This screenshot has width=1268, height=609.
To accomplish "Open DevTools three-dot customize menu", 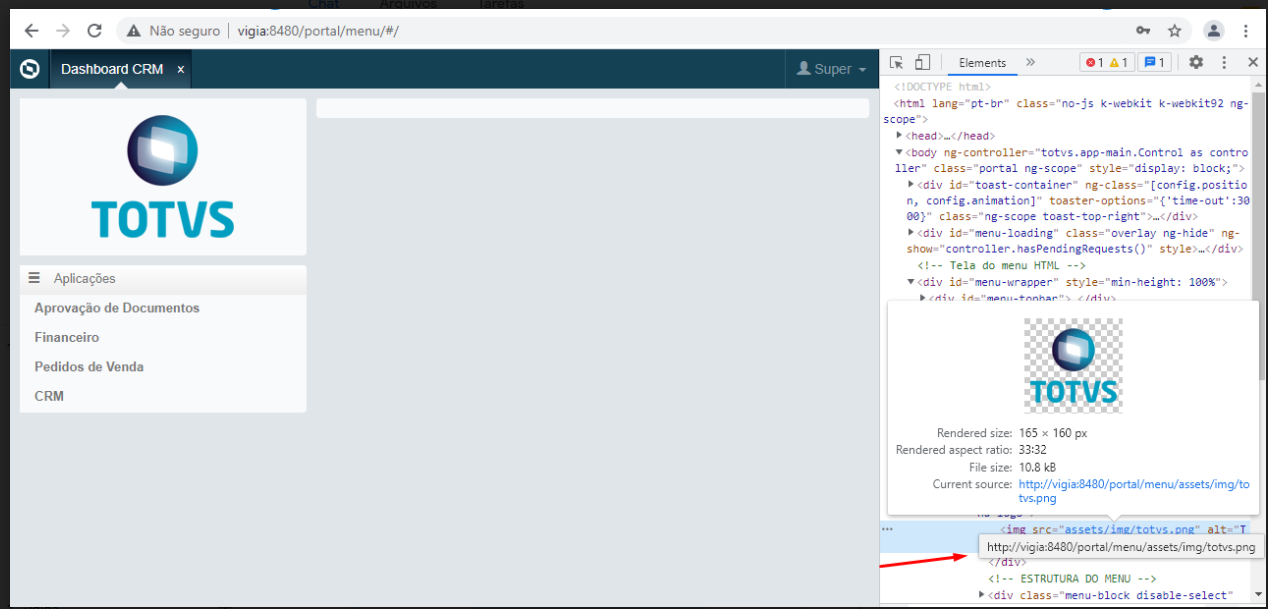I will 1223,63.
